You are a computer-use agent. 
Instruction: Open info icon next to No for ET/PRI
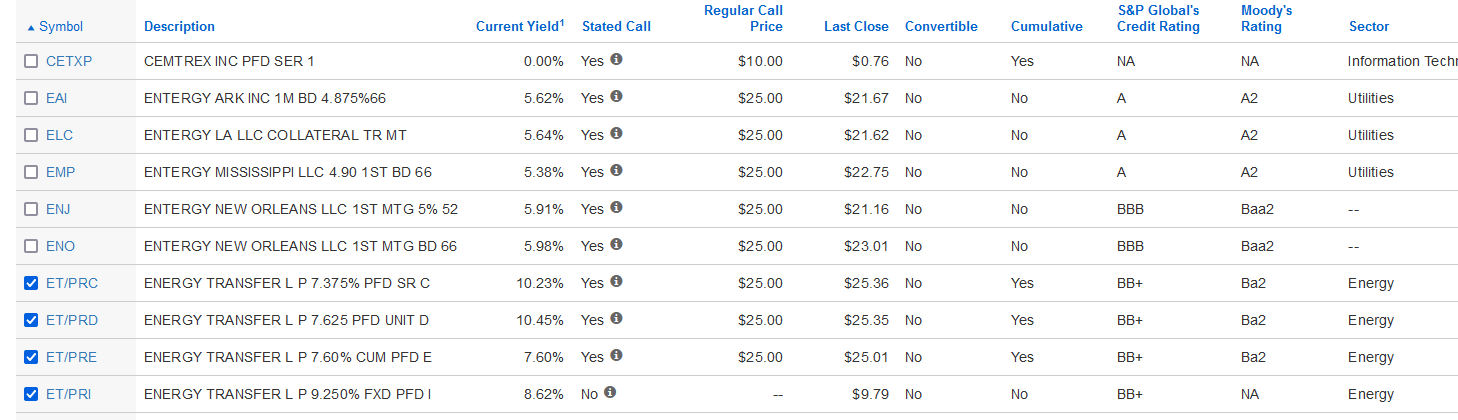610,393
